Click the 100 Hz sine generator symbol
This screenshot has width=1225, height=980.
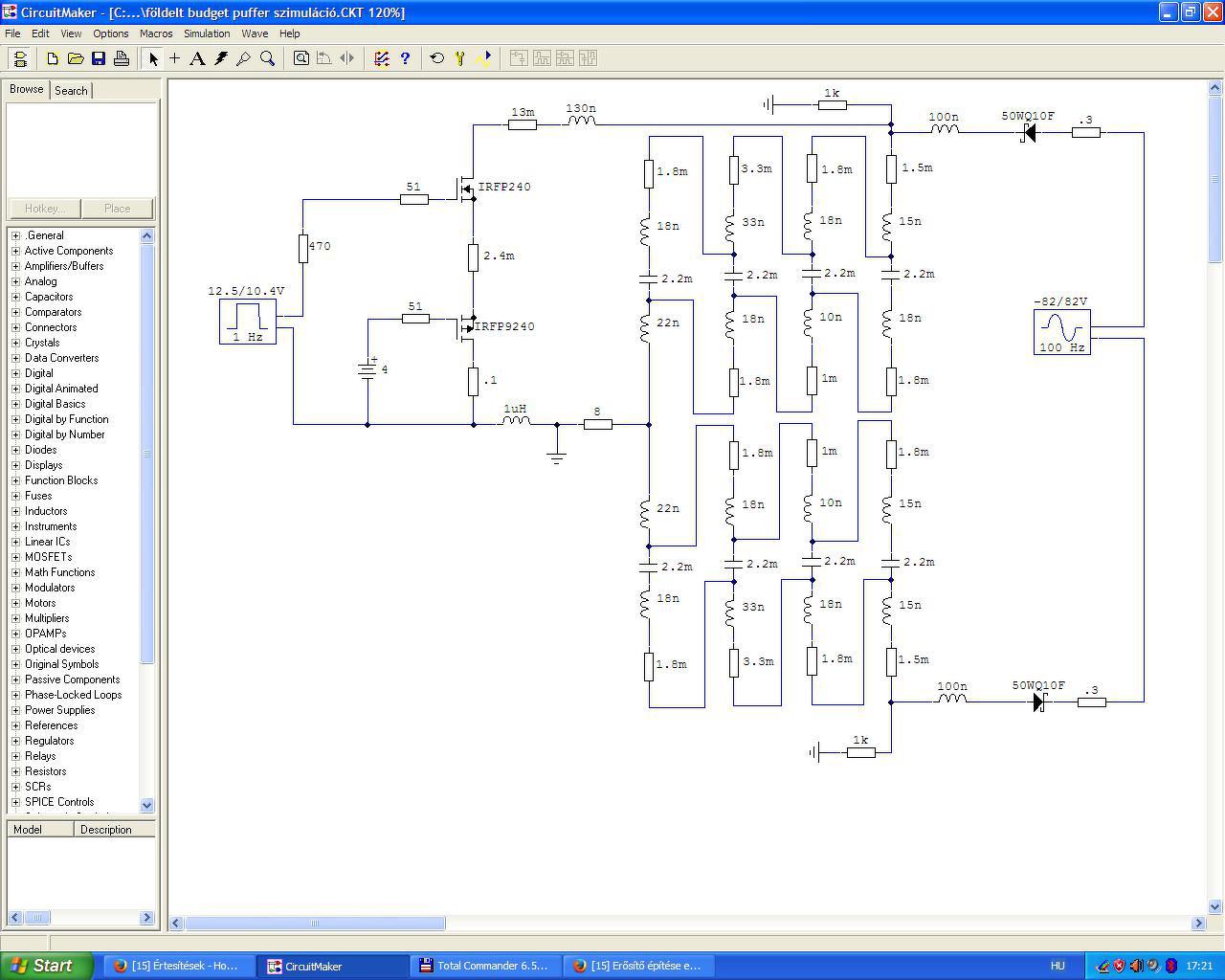point(1062,332)
